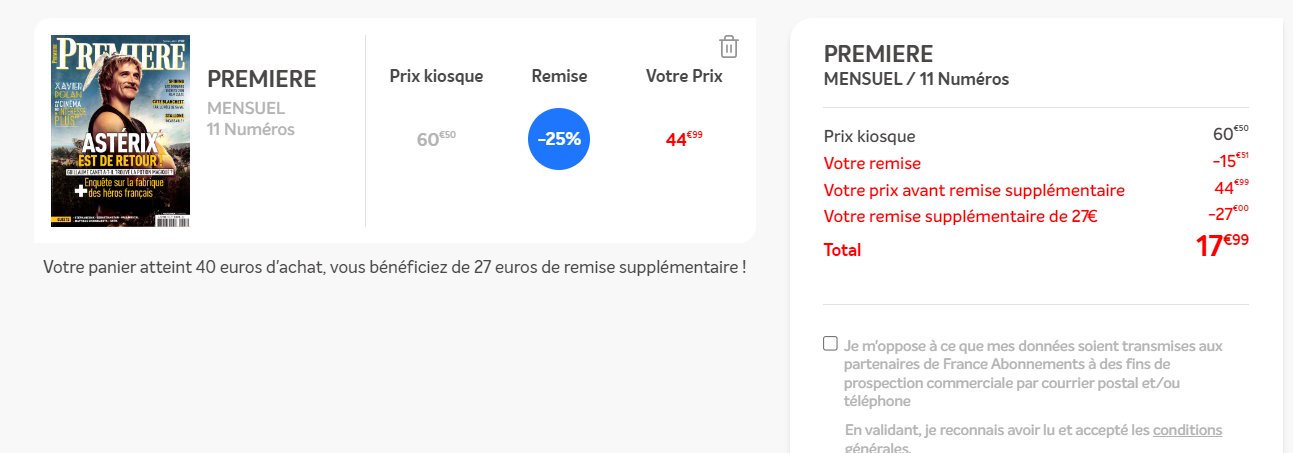Viewport: 1293px width, 453px height.
Task: Click the PREMIERE magazine cover thumbnail
Action: click(x=121, y=131)
